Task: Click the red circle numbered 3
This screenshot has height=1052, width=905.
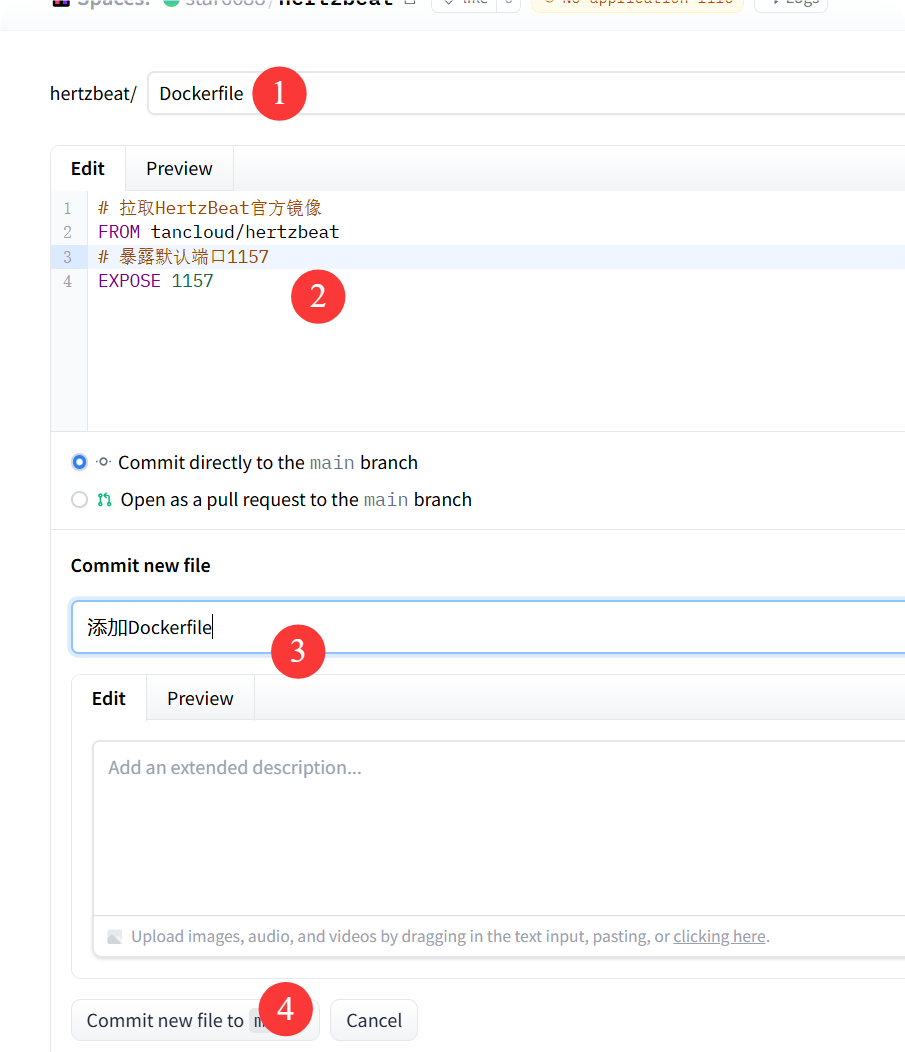Action: coord(298,651)
